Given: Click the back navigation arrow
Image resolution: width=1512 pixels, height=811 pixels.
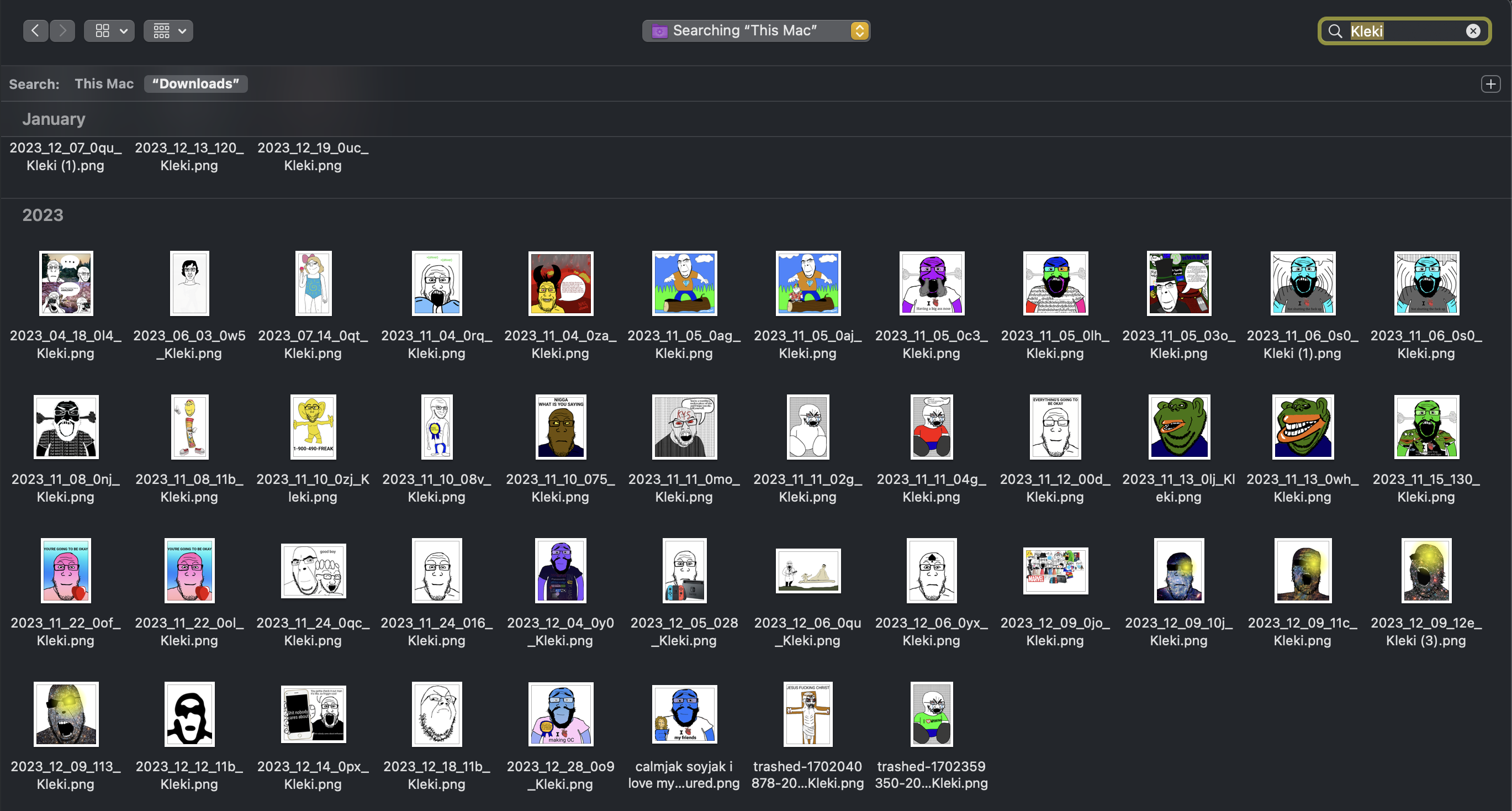Looking at the screenshot, I should tap(35, 30).
